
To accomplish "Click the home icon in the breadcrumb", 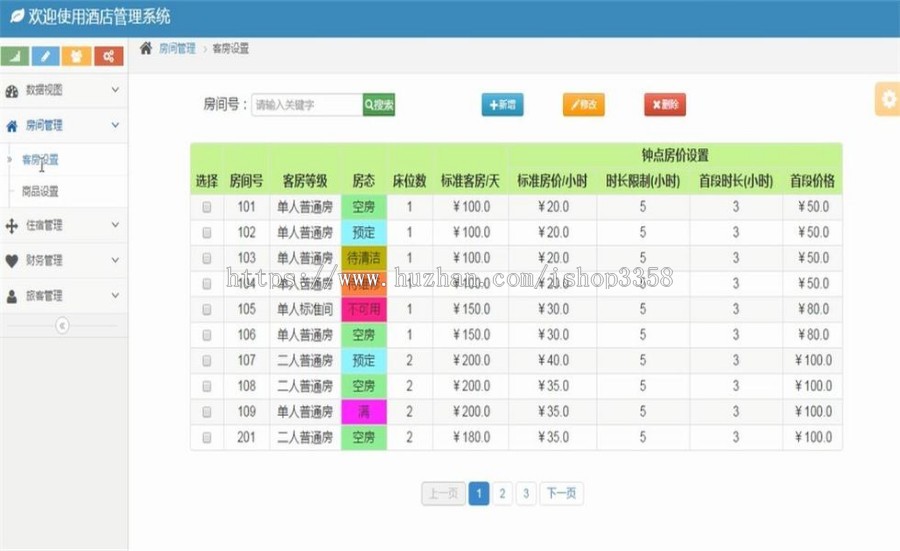I will [146, 48].
